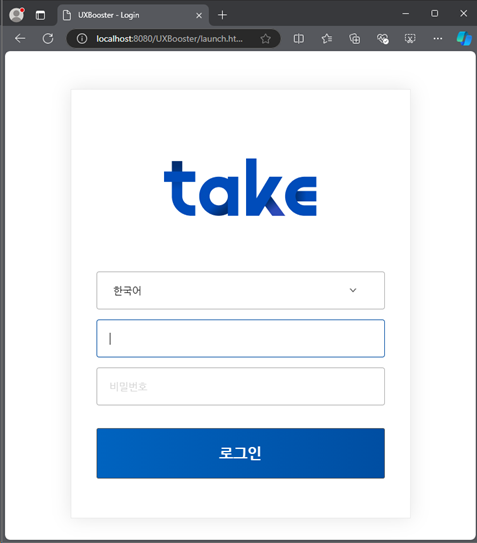The width and height of the screenshot is (477, 543).
Task: Open the tab actions menu icon
Action: point(40,15)
